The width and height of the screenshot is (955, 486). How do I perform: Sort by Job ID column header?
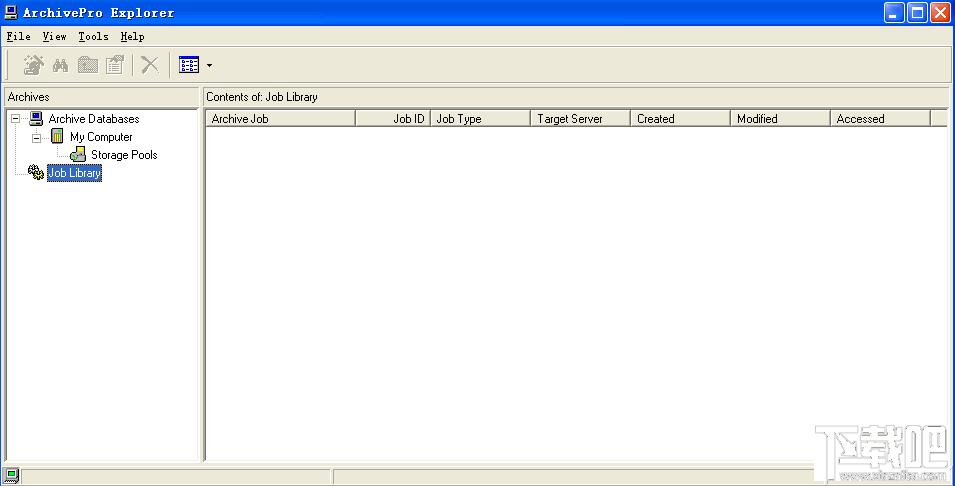click(x=393, y=119)
